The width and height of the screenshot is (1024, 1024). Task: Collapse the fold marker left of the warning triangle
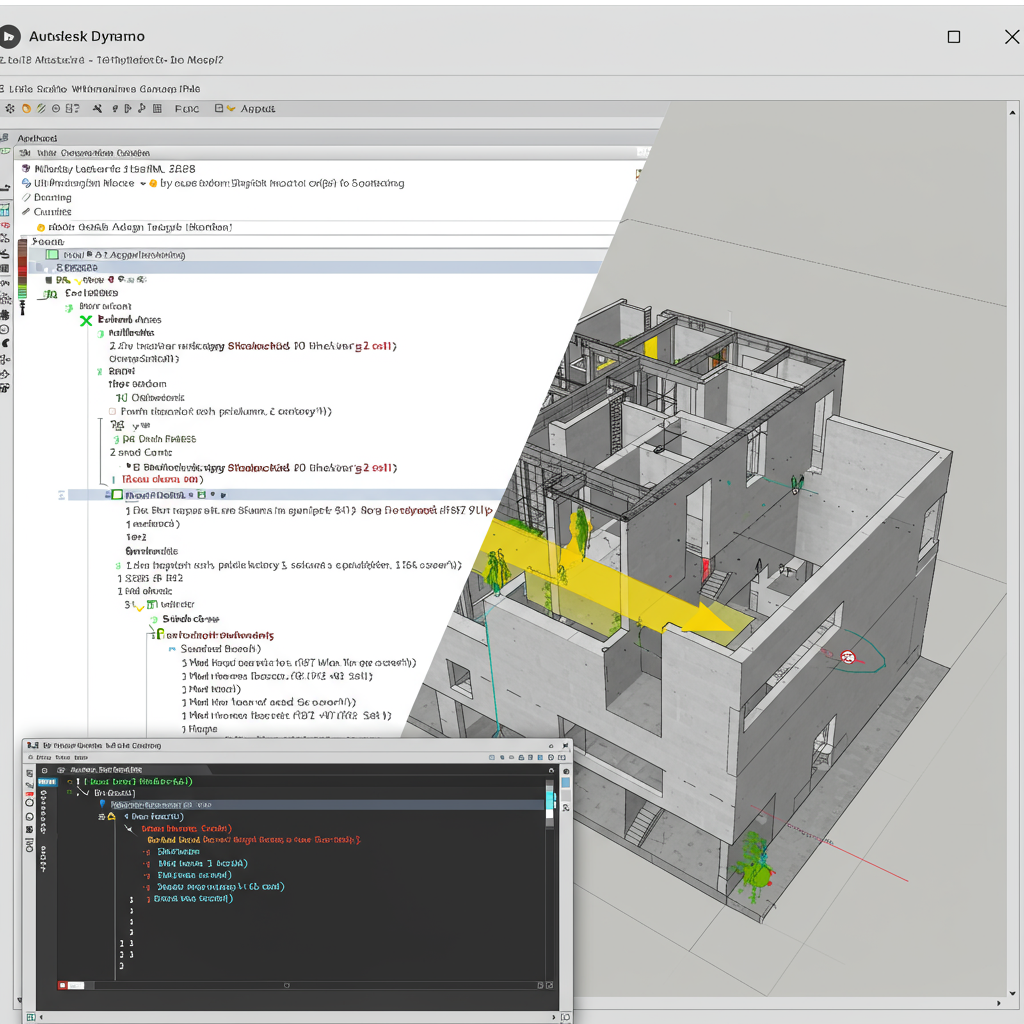tap(101, 817)
